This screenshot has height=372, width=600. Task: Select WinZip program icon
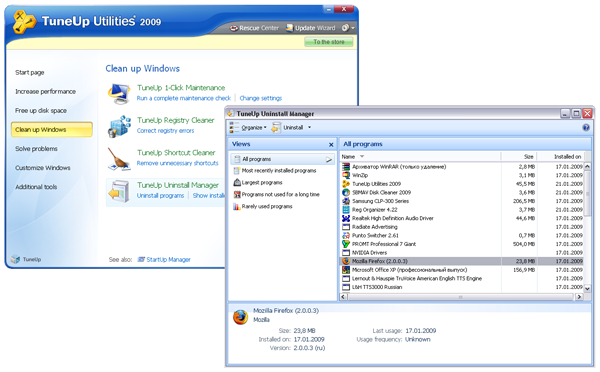pyautogui.click(x=346, y=175)
